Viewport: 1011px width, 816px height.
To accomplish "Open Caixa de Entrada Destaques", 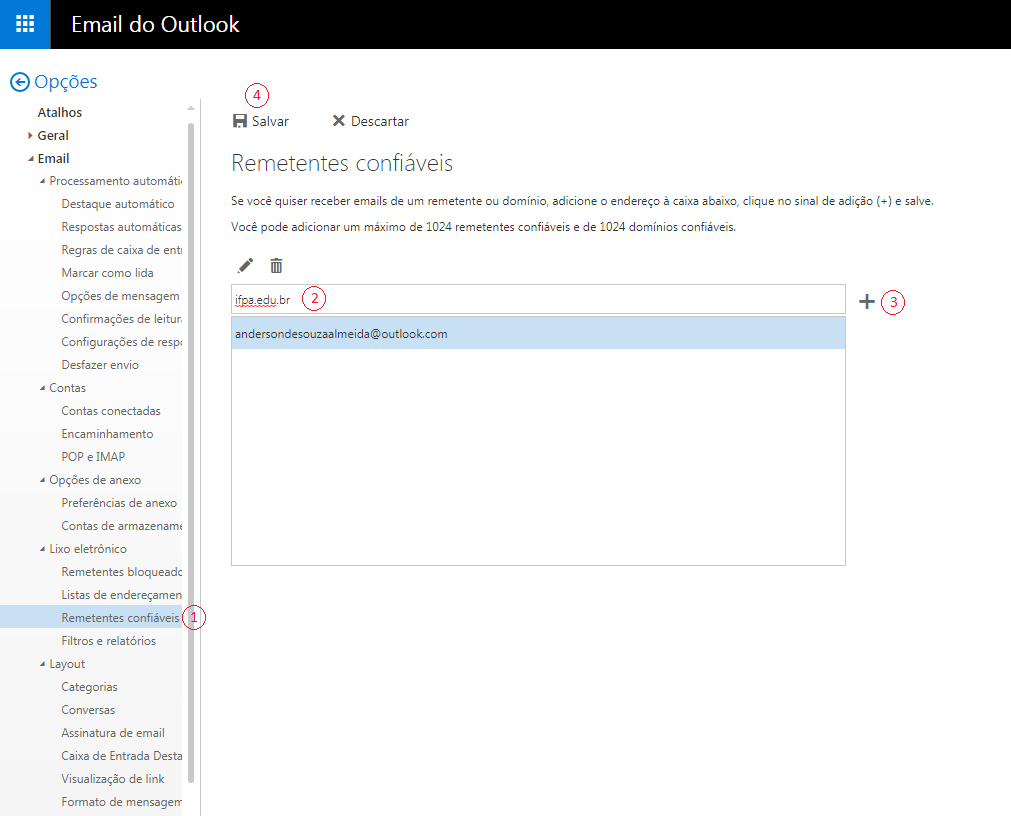I will (x=121, y=756).
